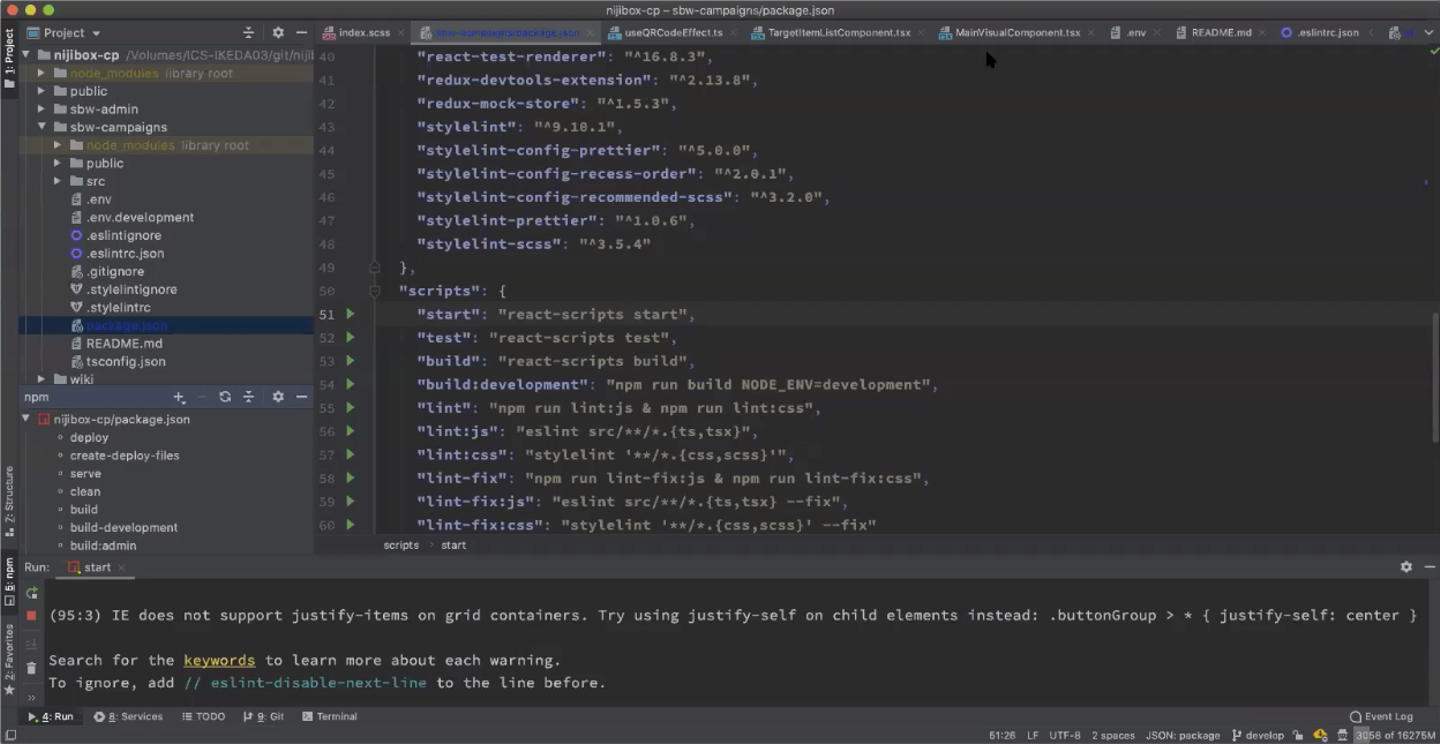Open Run tool window settings gear
The width and height of the screenshot is (1440, 744).
click(1406, 567)
